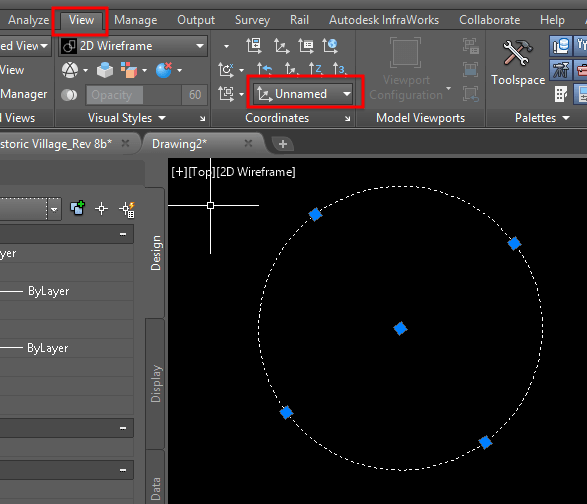Open dropdown arrow beside rotate-X UCS icon
Image resolution: width=587 pixels, height=504 pixels.
[241, 70]
